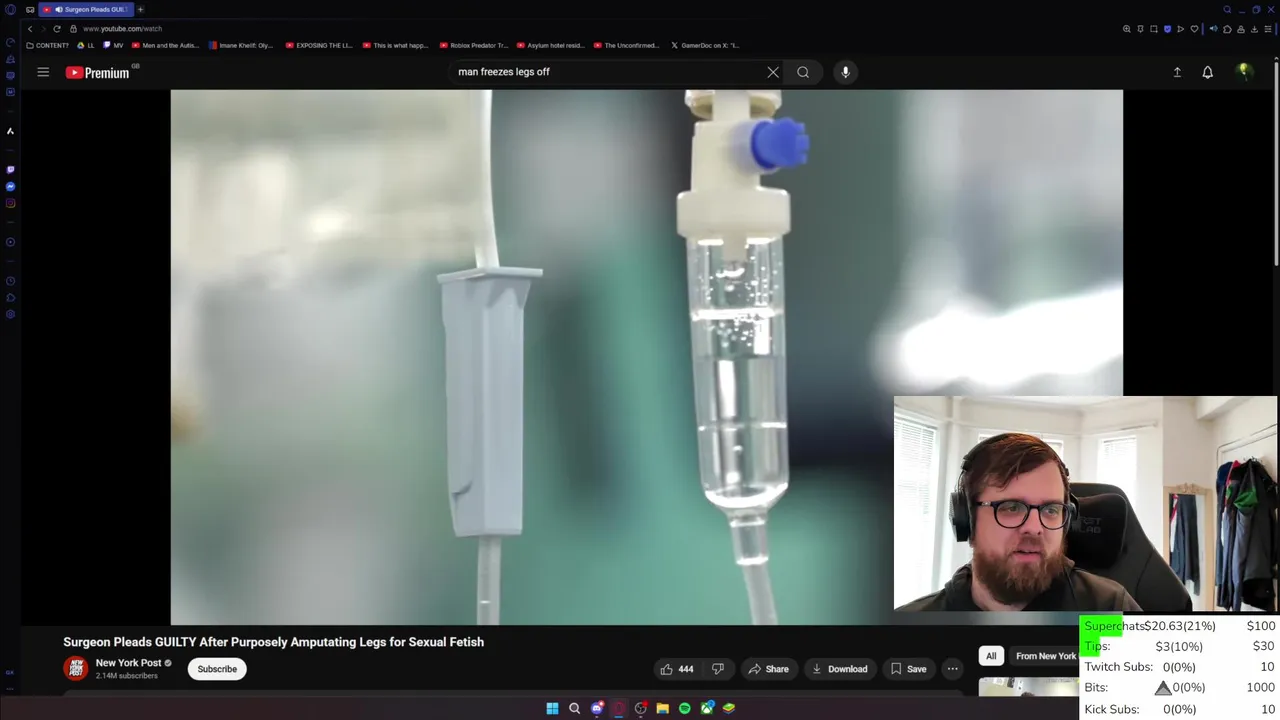Open 'GamerDoc on X' bookmark
1280x720 pixels.
705,45
